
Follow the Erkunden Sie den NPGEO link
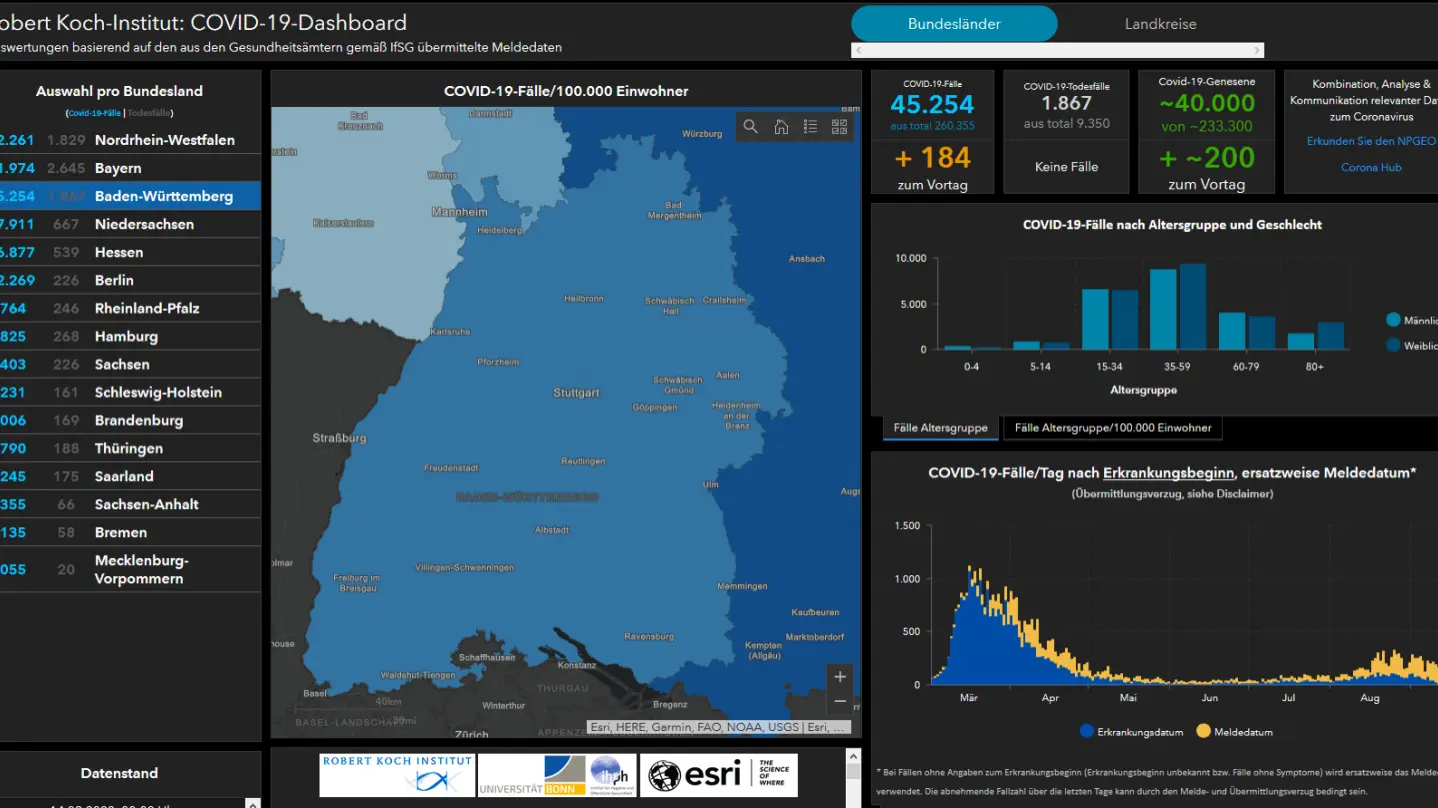click(x=1371, y=141)
